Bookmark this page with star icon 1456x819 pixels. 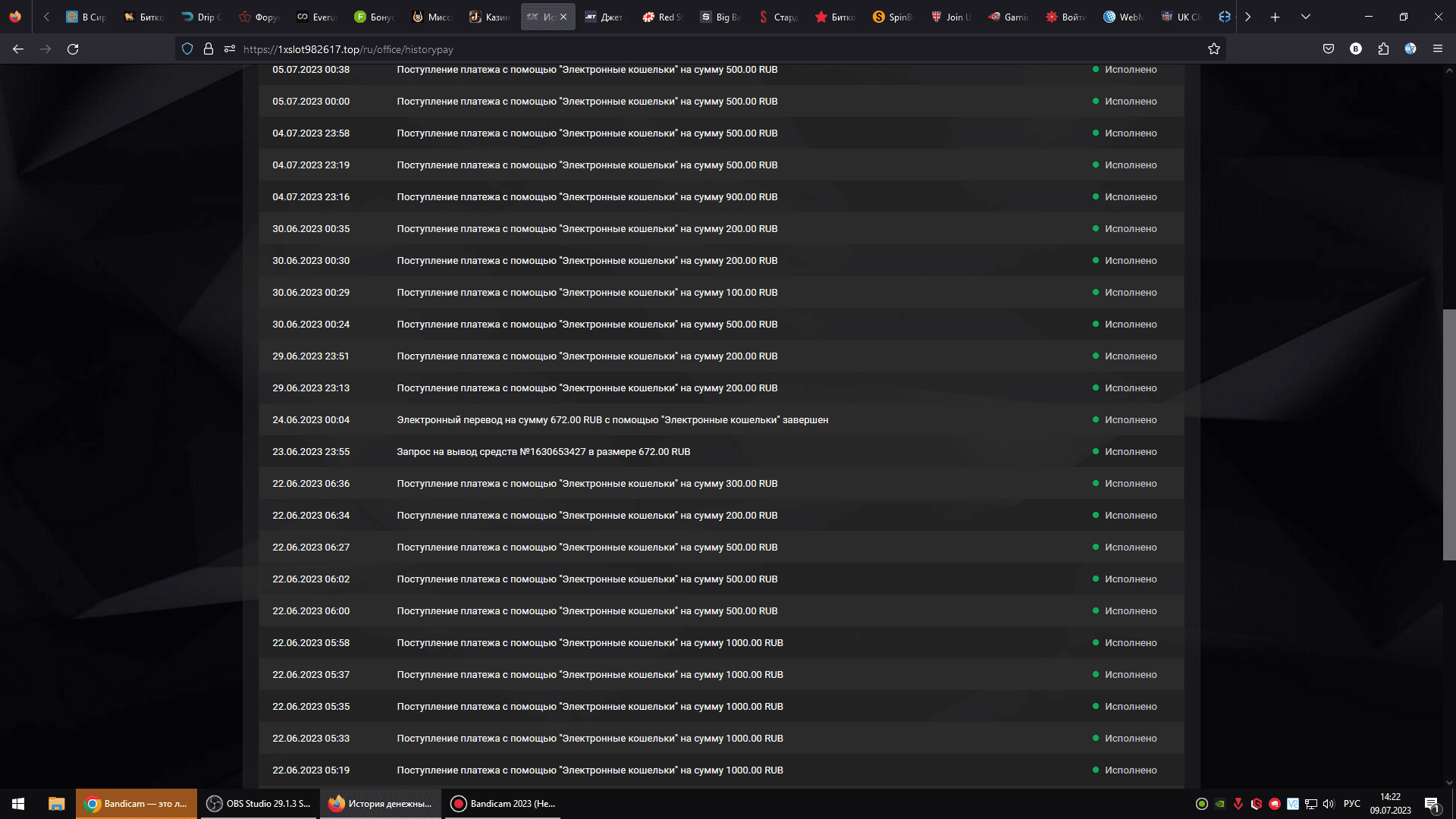click(x=1214, y=49)
